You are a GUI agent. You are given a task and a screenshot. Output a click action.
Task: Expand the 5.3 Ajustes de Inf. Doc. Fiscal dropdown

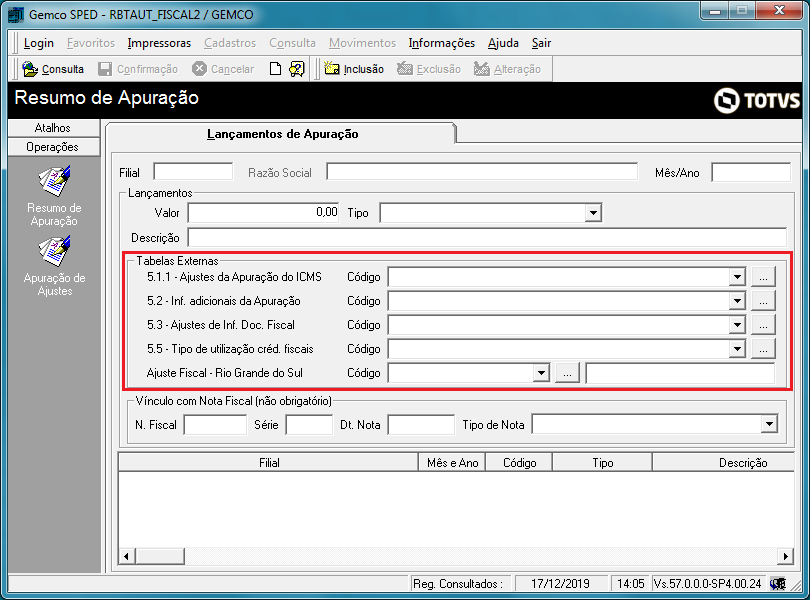pos(737,325)
